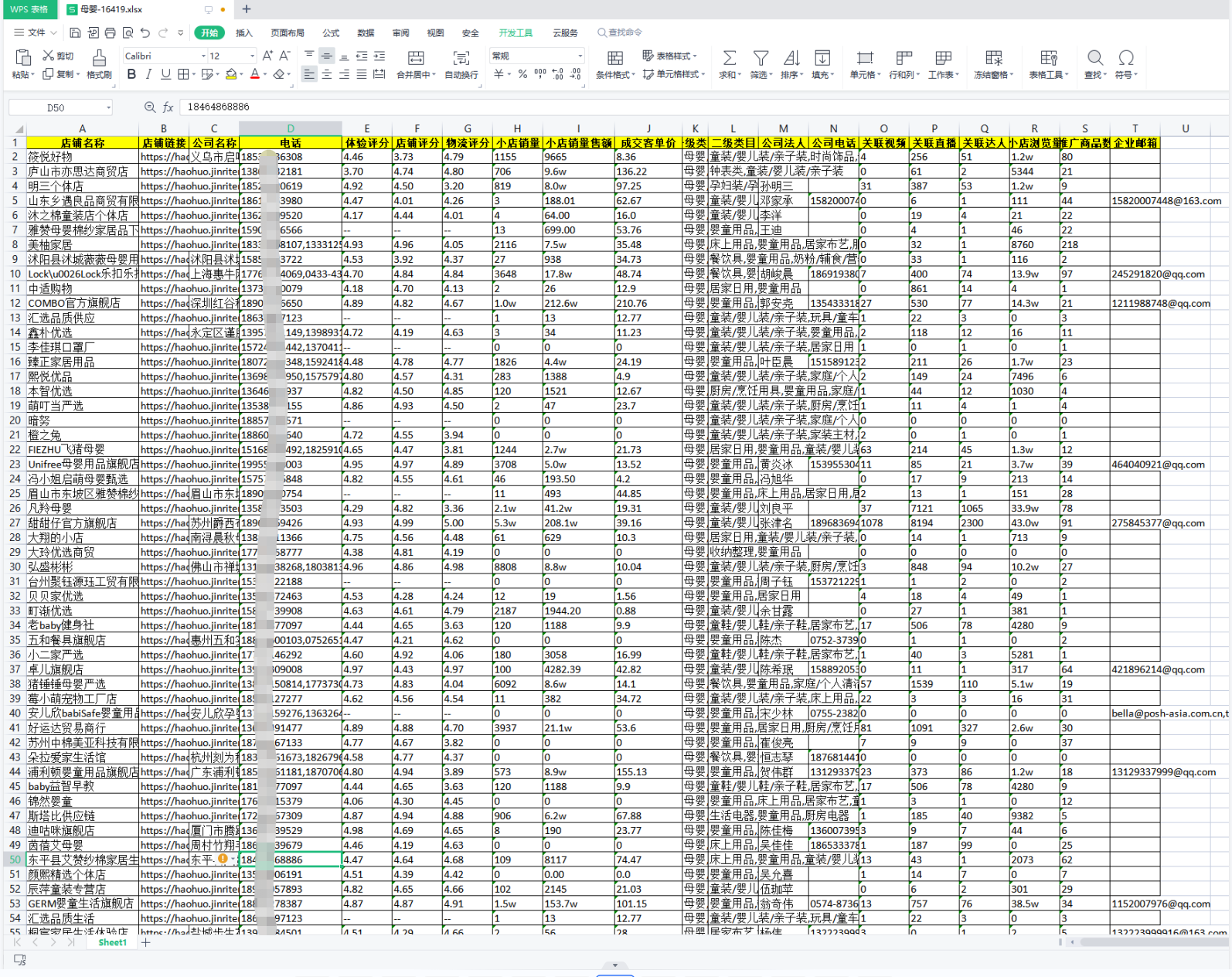
Task: Click the Freeze Panes (冻结窗格) icon
Action: (x=993, y=59)
